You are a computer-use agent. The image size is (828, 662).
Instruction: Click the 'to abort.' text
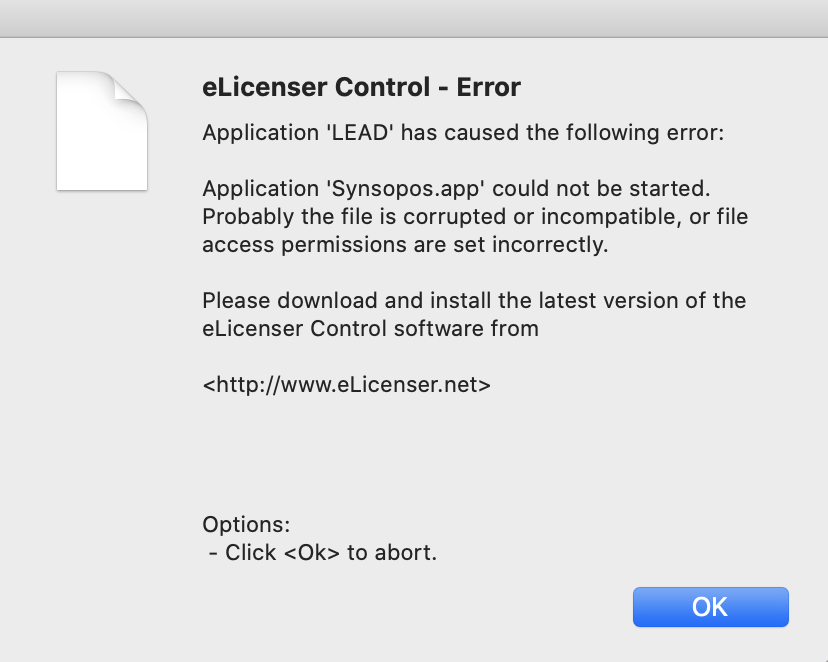tap(392, 552)
